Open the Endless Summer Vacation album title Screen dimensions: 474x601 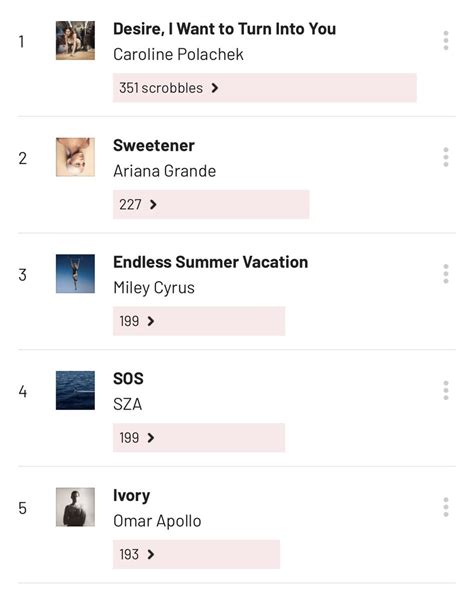210,262
